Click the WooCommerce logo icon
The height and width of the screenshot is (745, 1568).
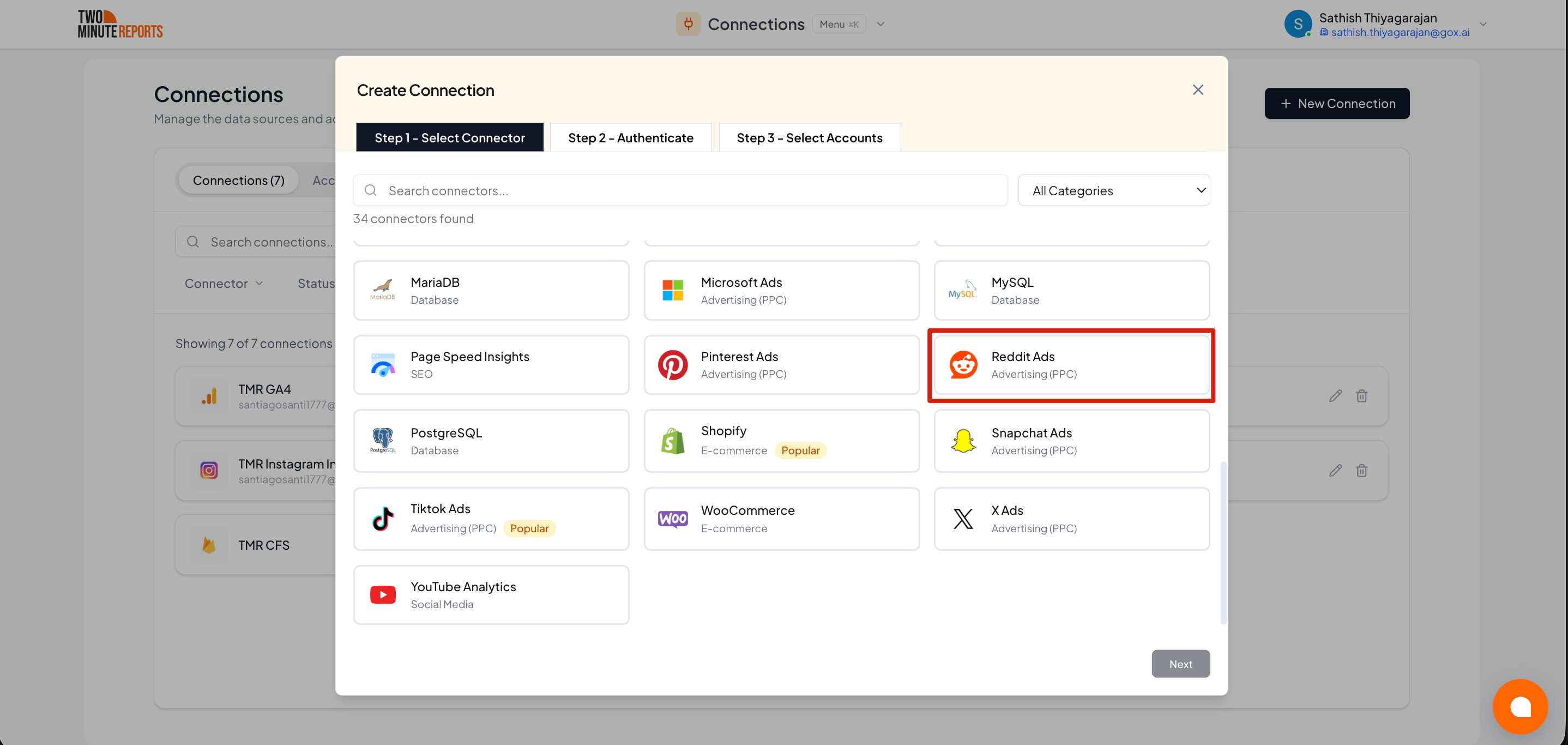click(x=673, y=519)
